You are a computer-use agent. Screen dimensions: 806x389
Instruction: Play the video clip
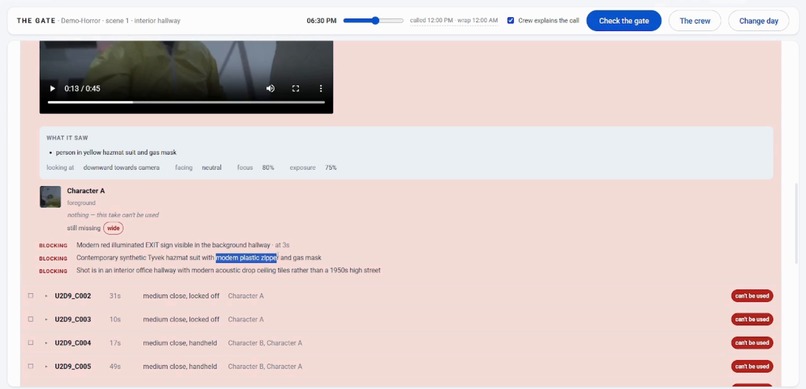(x=52, y=88)
